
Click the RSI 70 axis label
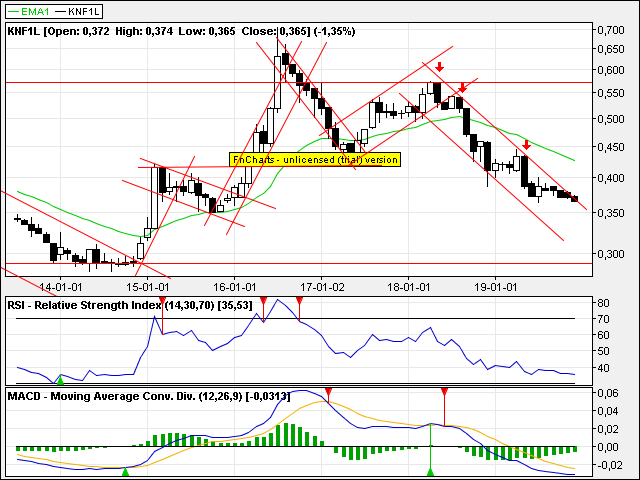tap(603, 319)
